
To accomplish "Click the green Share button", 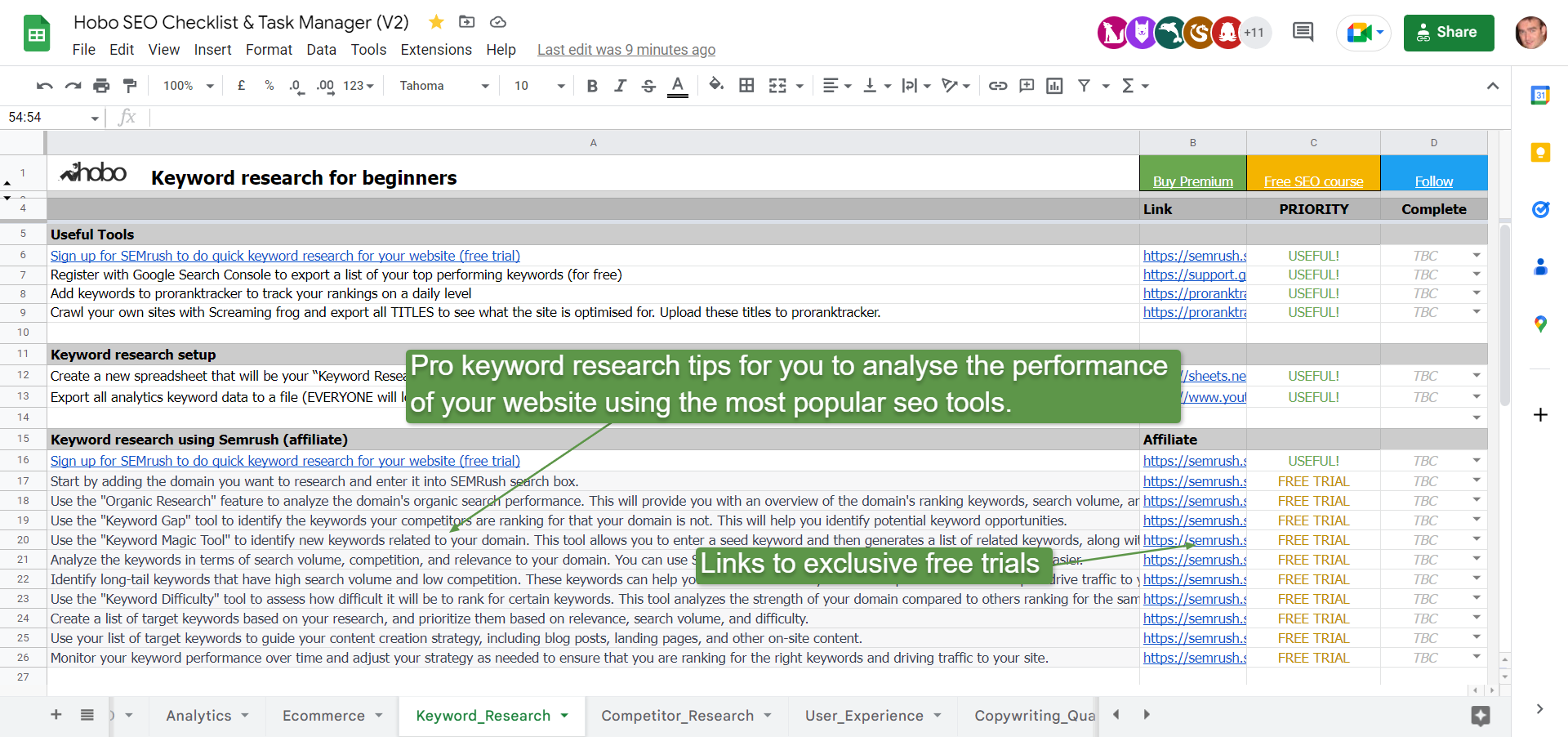I will point(1449,33).
